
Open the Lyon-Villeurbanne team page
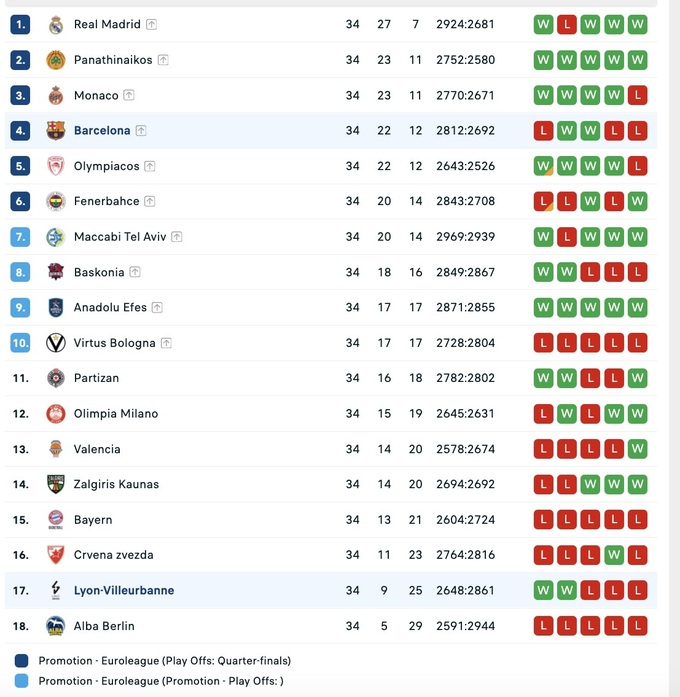[x=124, y=591]
